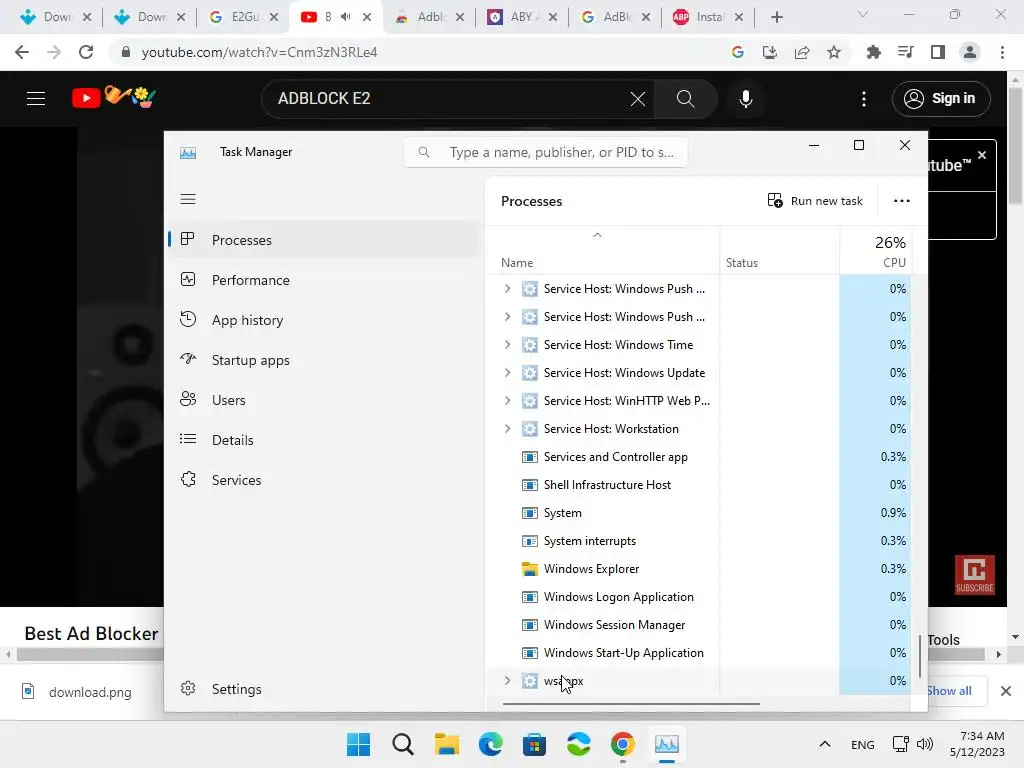This screenshot has width=1024, height=768.
Task: Switch to the Performance page
Action: click(x=324, y=280)
